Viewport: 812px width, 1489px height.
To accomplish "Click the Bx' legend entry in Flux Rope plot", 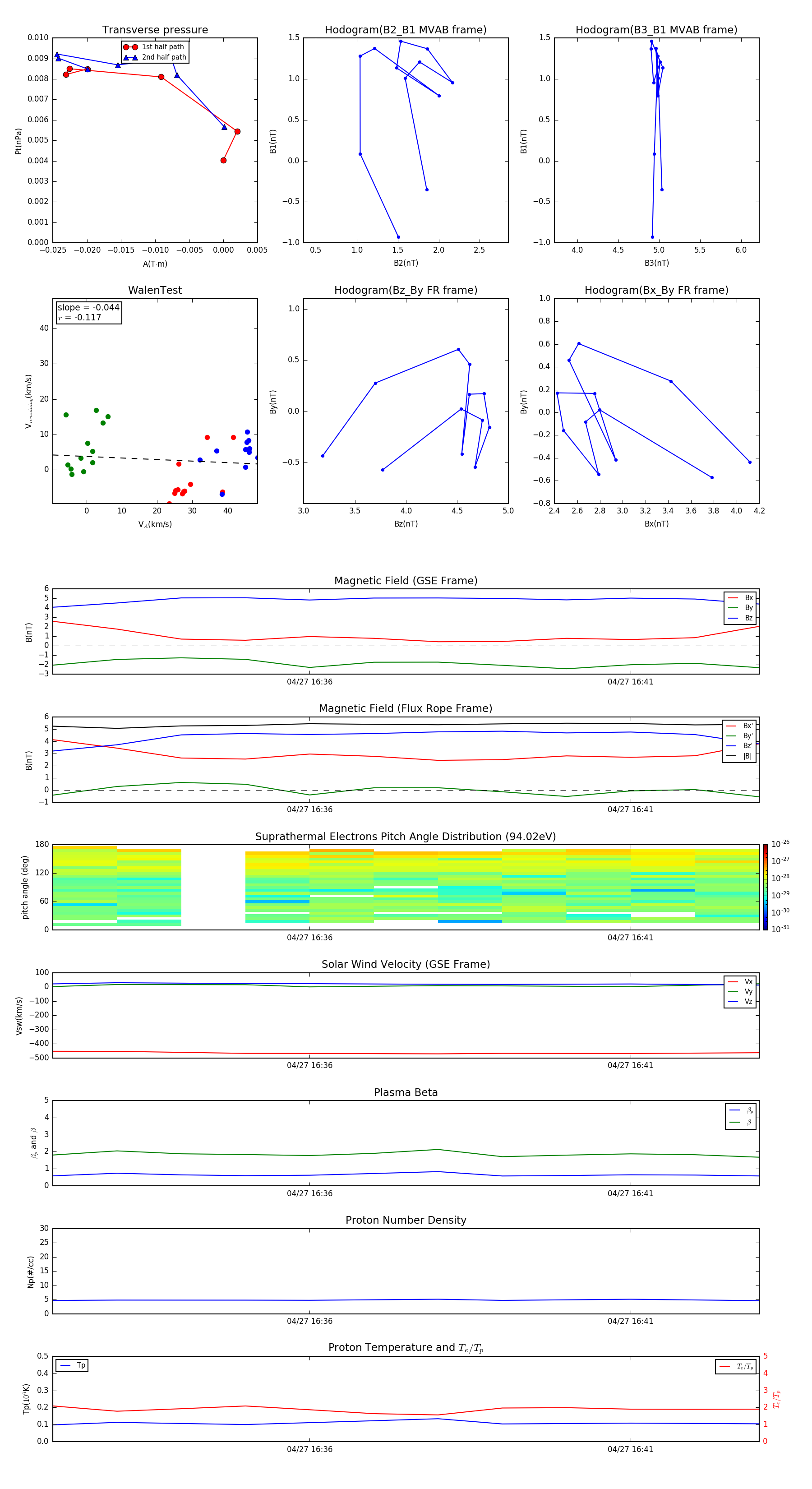I will [x=739, y=726].
